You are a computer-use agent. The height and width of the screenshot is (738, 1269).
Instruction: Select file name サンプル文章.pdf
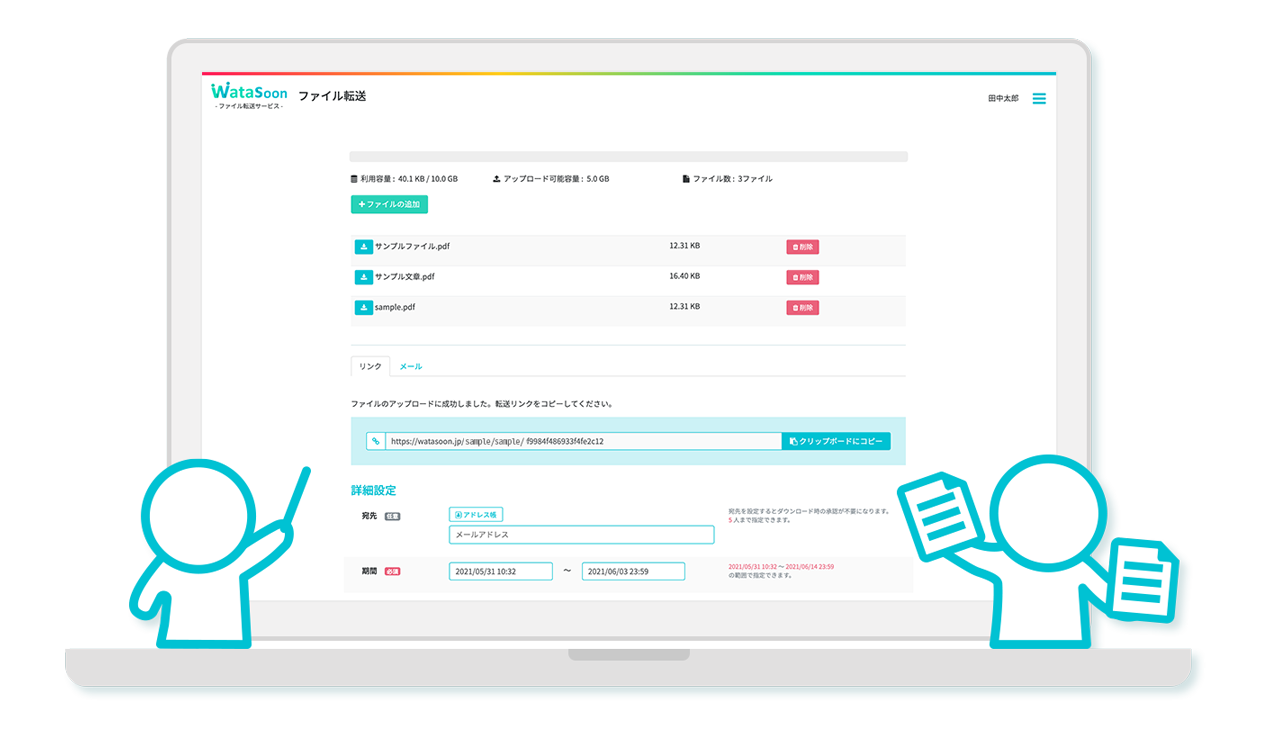click(x=405, y=276)
